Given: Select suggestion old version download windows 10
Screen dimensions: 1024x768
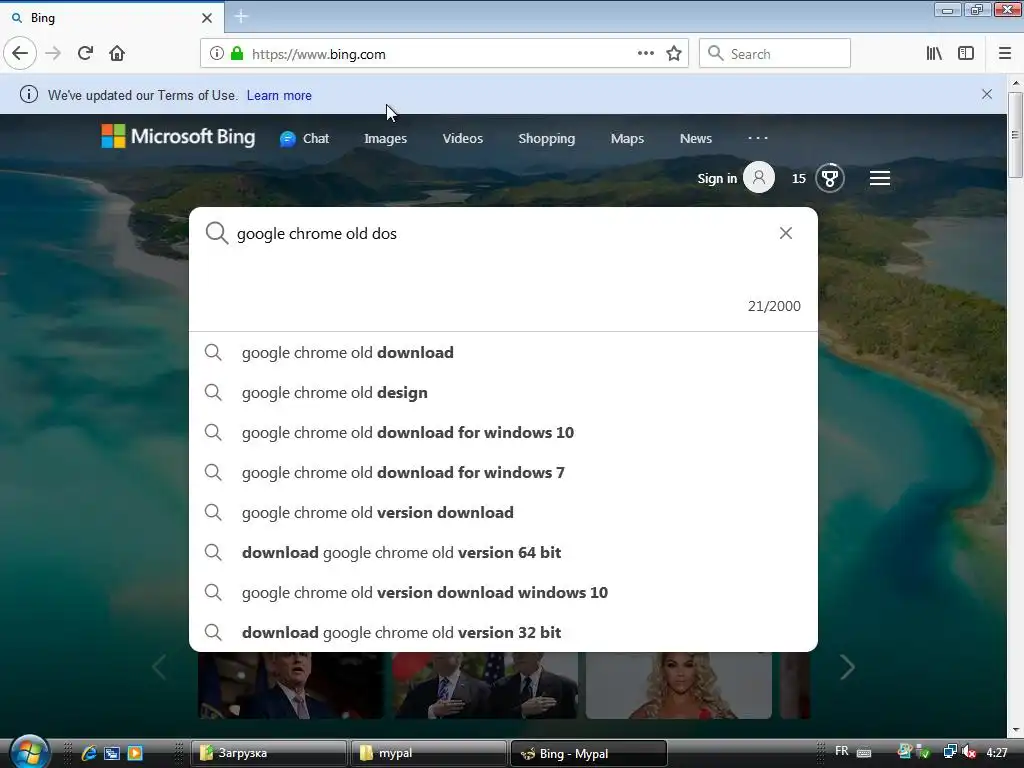Looking at the screenshot, I should (503, 592).
